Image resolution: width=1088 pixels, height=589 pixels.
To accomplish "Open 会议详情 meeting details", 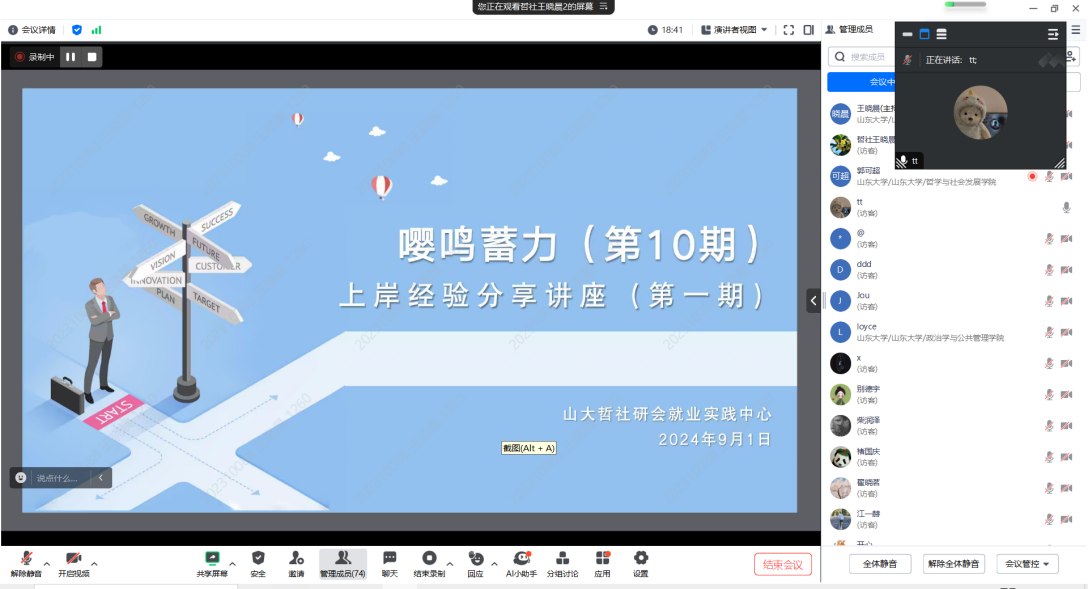I will pos(32,30).
